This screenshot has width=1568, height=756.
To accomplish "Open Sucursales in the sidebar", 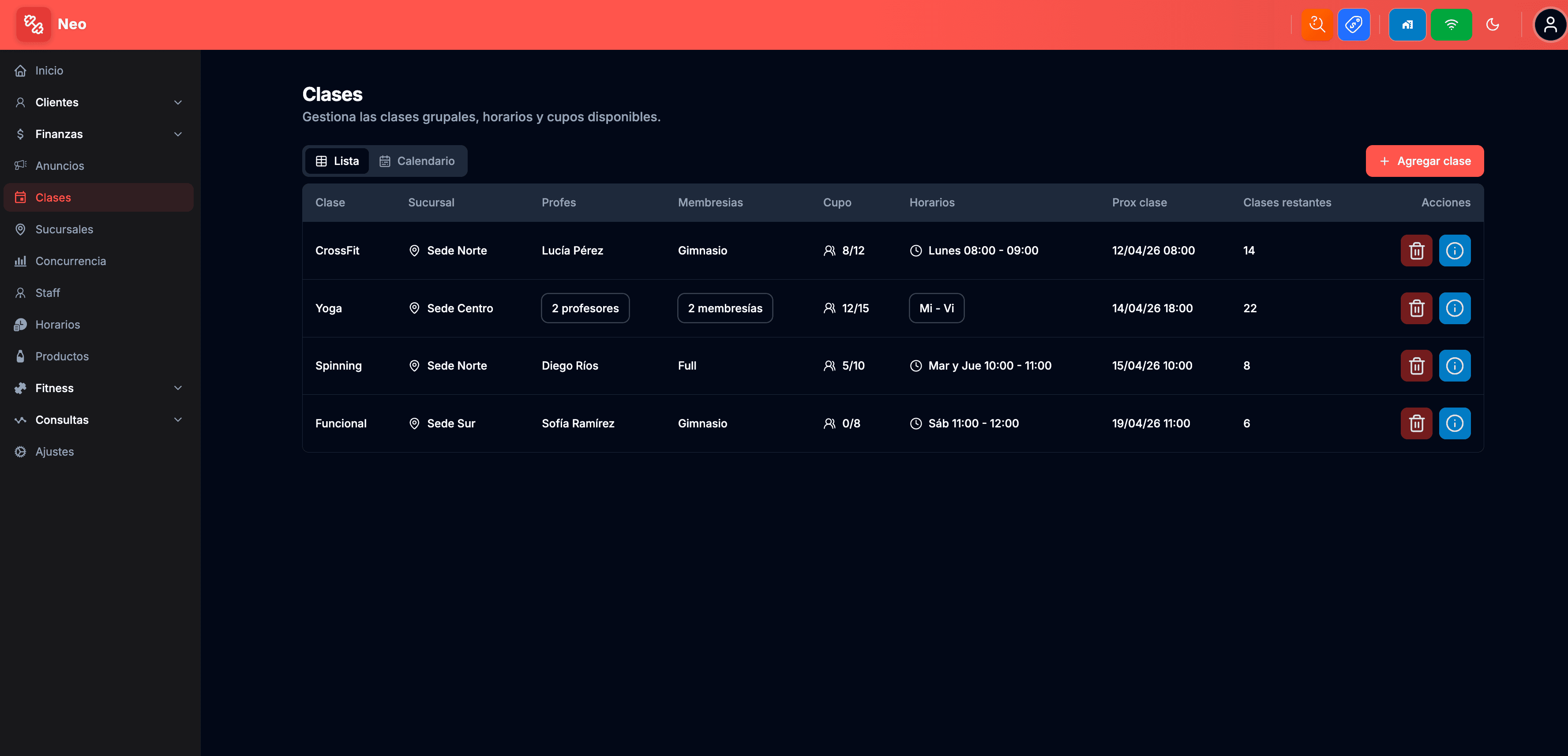I will pos(64,229).
